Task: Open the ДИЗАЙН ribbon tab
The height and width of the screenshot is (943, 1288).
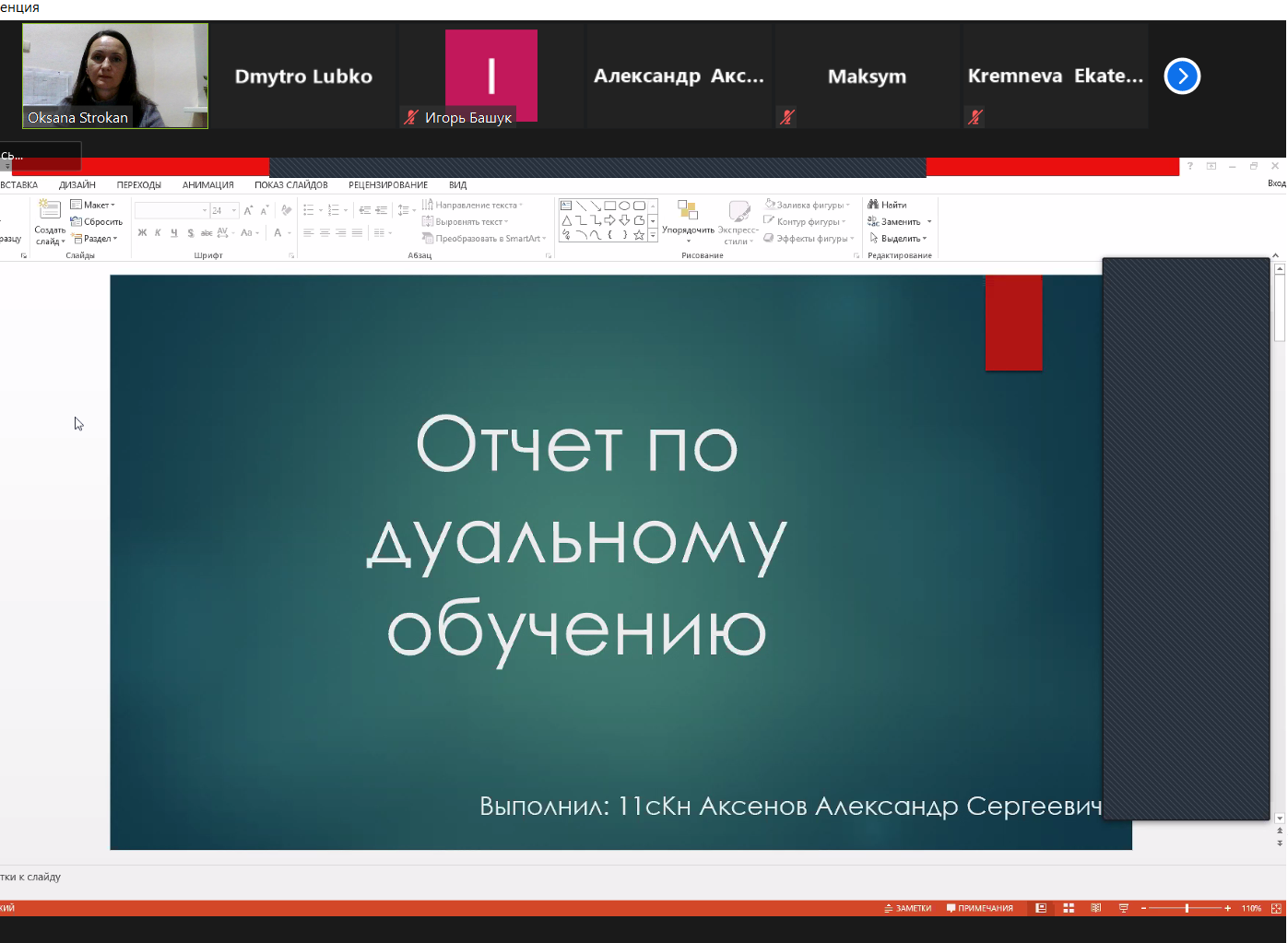Action: pyautogui.click(x=77, y=185)
